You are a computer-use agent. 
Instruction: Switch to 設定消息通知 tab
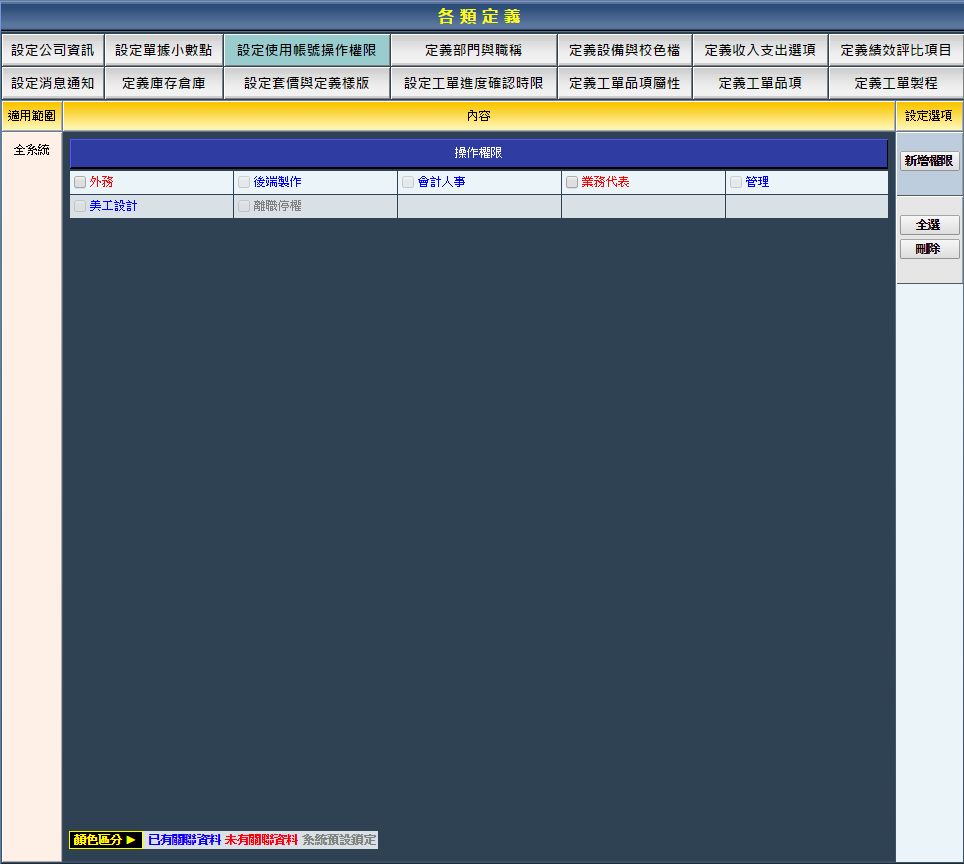tap(52, 83)
